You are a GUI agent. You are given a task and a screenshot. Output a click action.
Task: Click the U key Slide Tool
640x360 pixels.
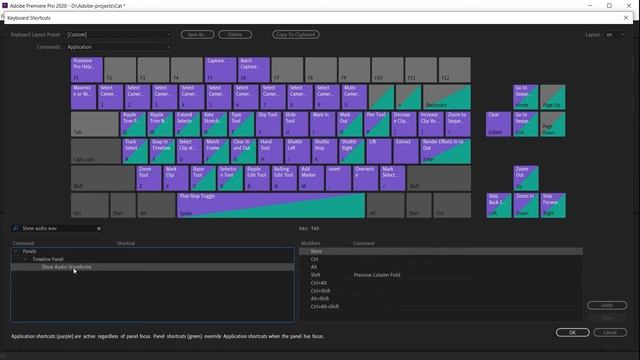296,124
